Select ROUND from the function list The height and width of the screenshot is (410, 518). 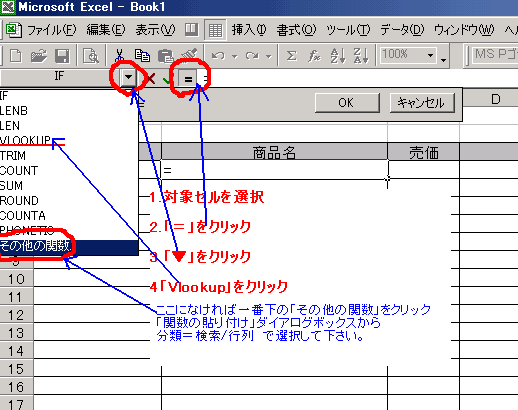(69, 201)
